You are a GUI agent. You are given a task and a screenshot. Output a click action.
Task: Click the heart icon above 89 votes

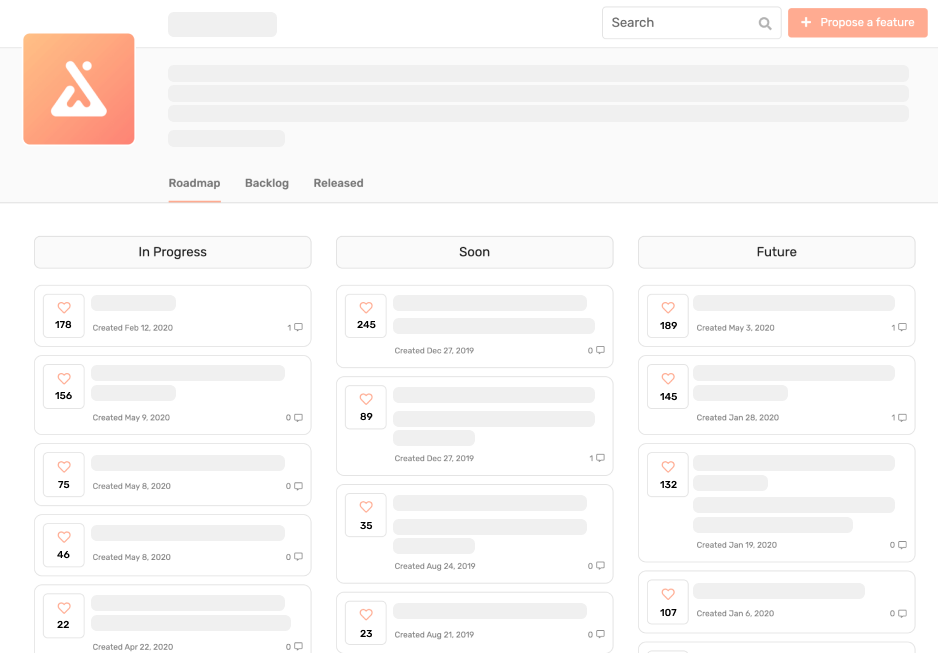pos(366,399)
